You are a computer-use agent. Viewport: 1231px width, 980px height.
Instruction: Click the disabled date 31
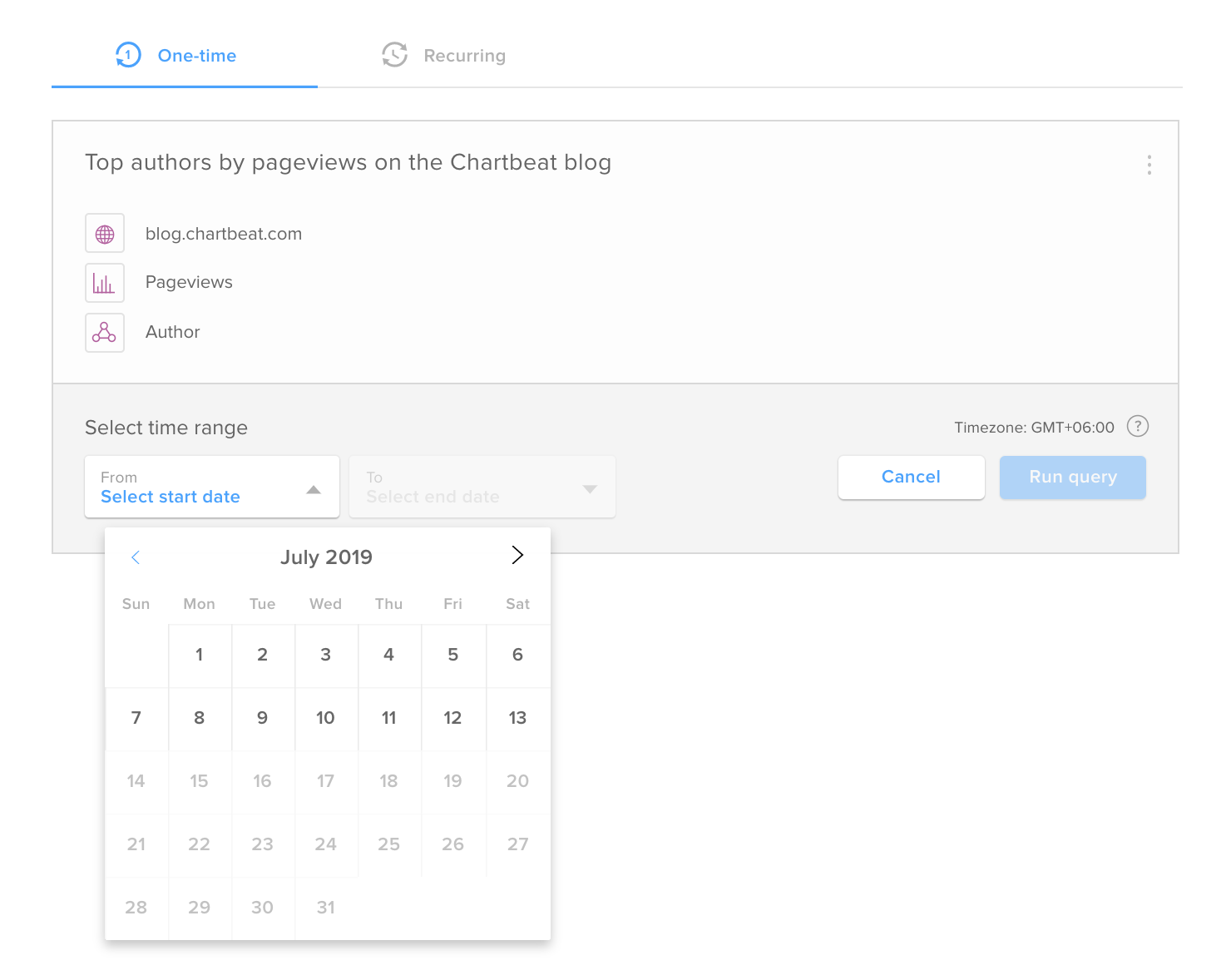point(326,908)
